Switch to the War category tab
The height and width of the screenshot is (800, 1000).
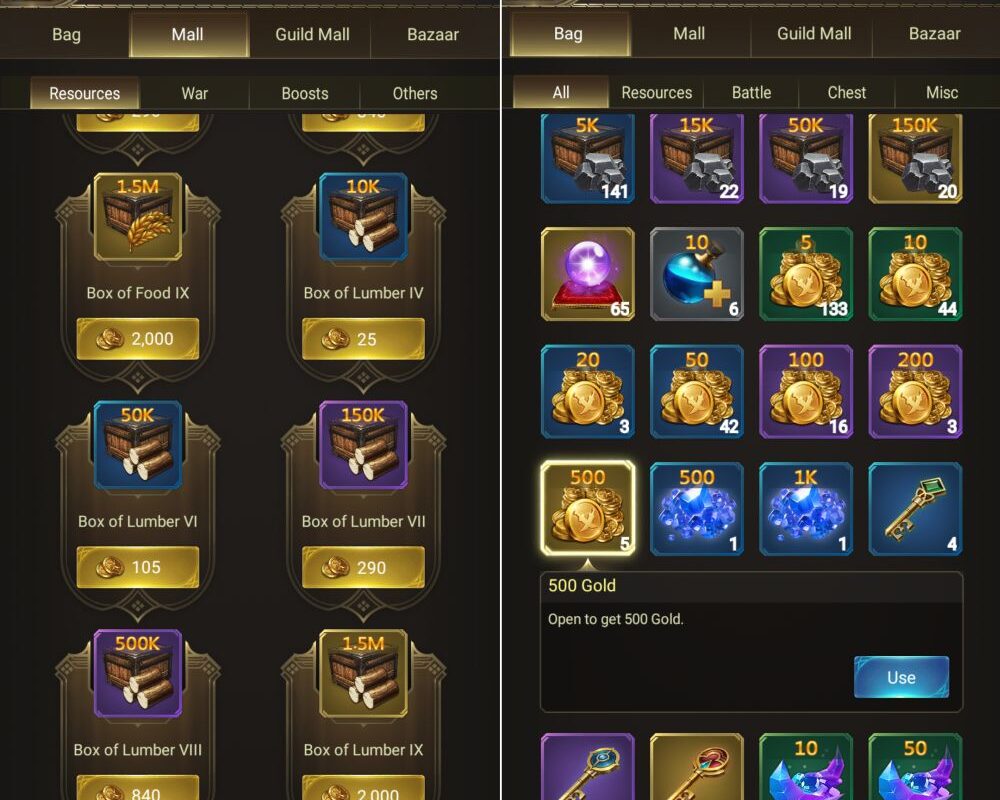(x=195, y=93)
